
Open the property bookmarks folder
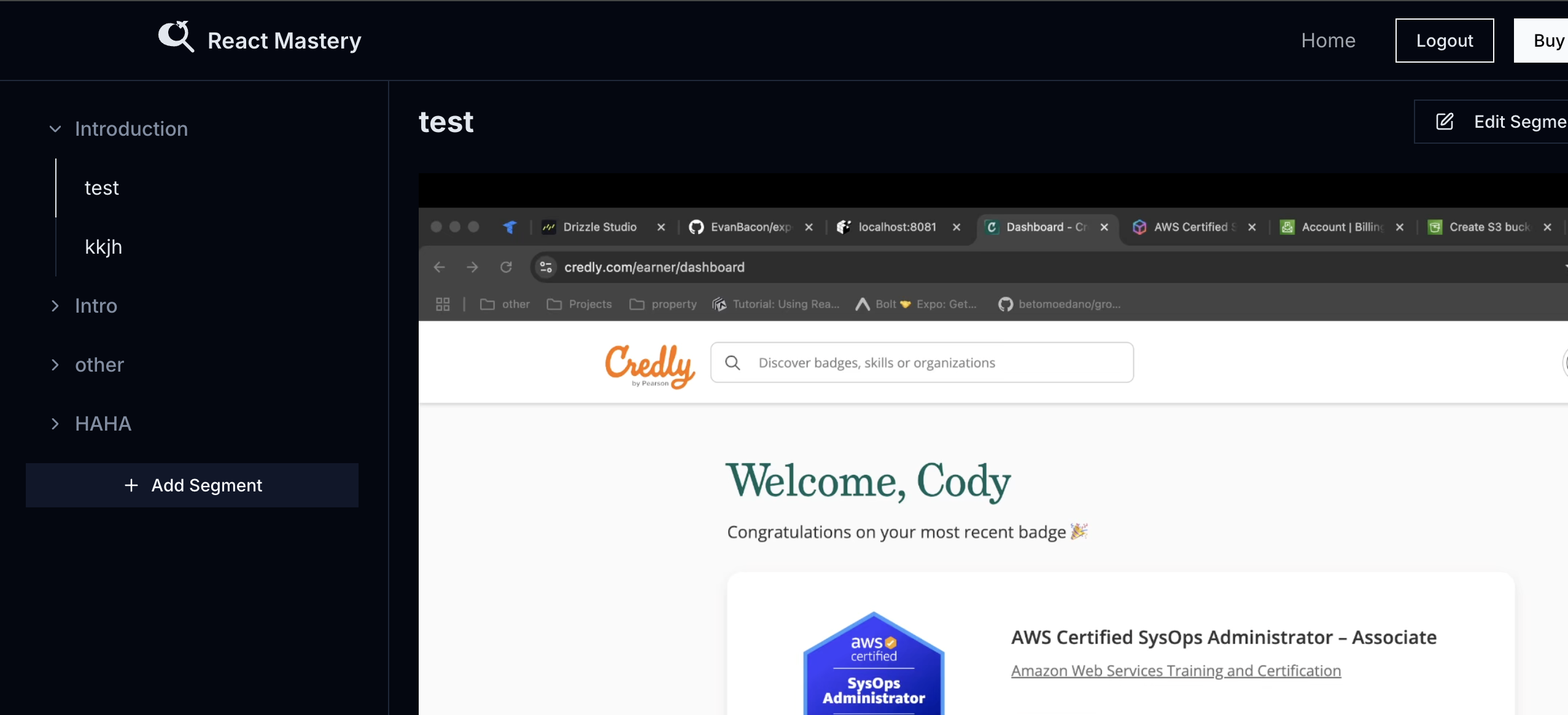(663, 304)
